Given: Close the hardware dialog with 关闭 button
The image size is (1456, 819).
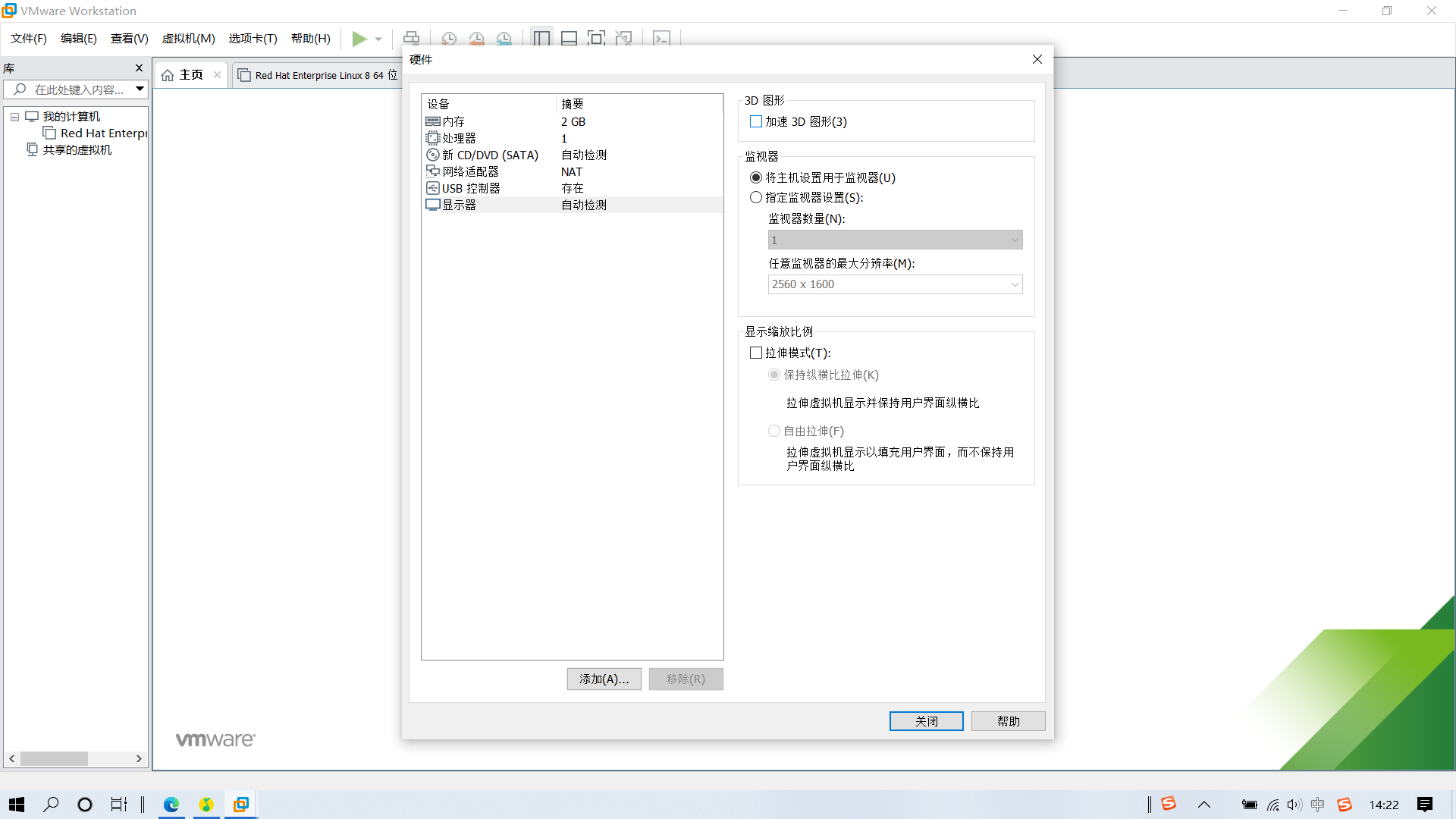Looking at the screenshot, I should [926, 720].
